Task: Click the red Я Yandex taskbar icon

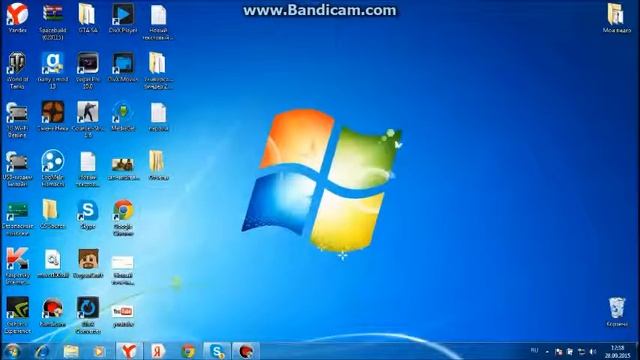Action: 158,351
